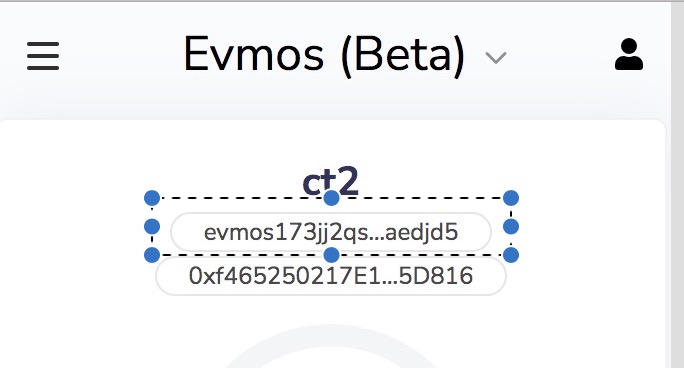684x368 pixels.
Task: Grab the top-center selection handle over ct2
Action: (x=332, y=198)
